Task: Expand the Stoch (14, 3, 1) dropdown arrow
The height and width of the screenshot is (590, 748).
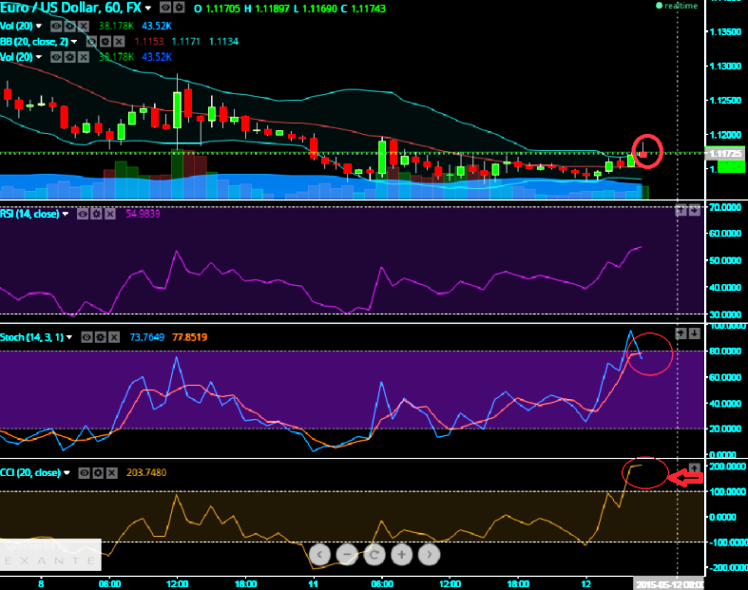Action: tap(69, 337)
